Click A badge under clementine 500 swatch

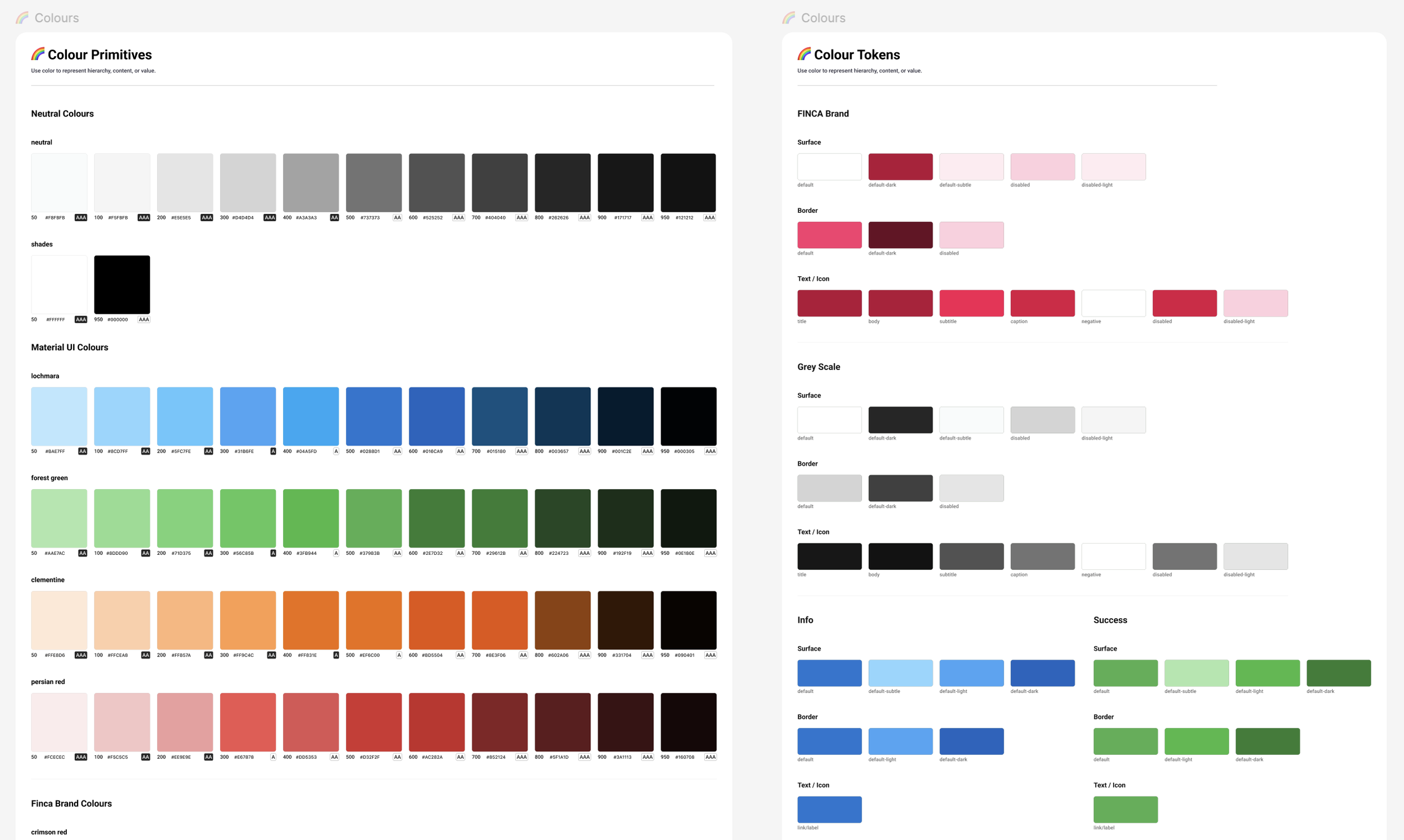point(399,655)
